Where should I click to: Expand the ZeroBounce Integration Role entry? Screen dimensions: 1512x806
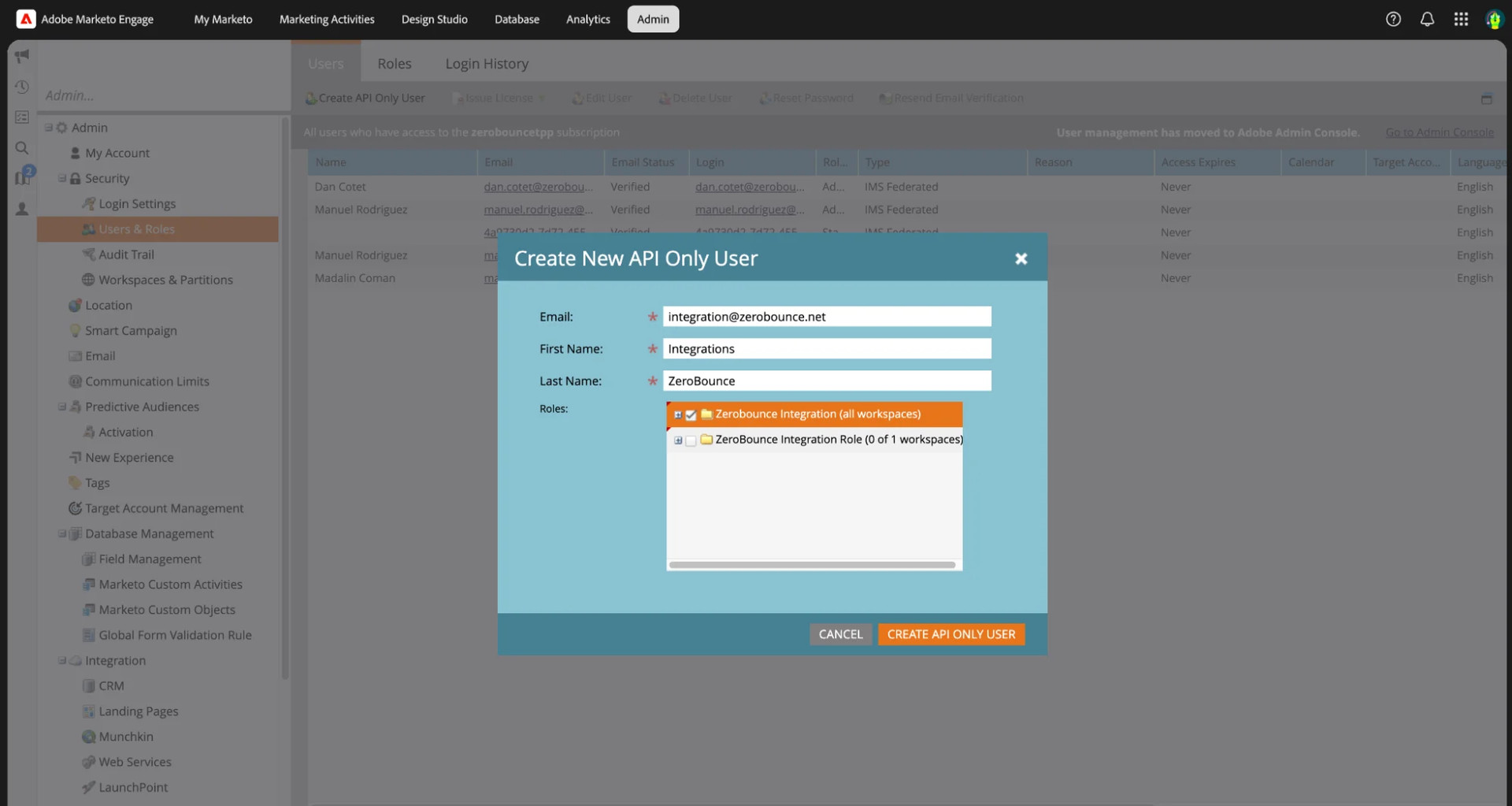click(679, 441)
